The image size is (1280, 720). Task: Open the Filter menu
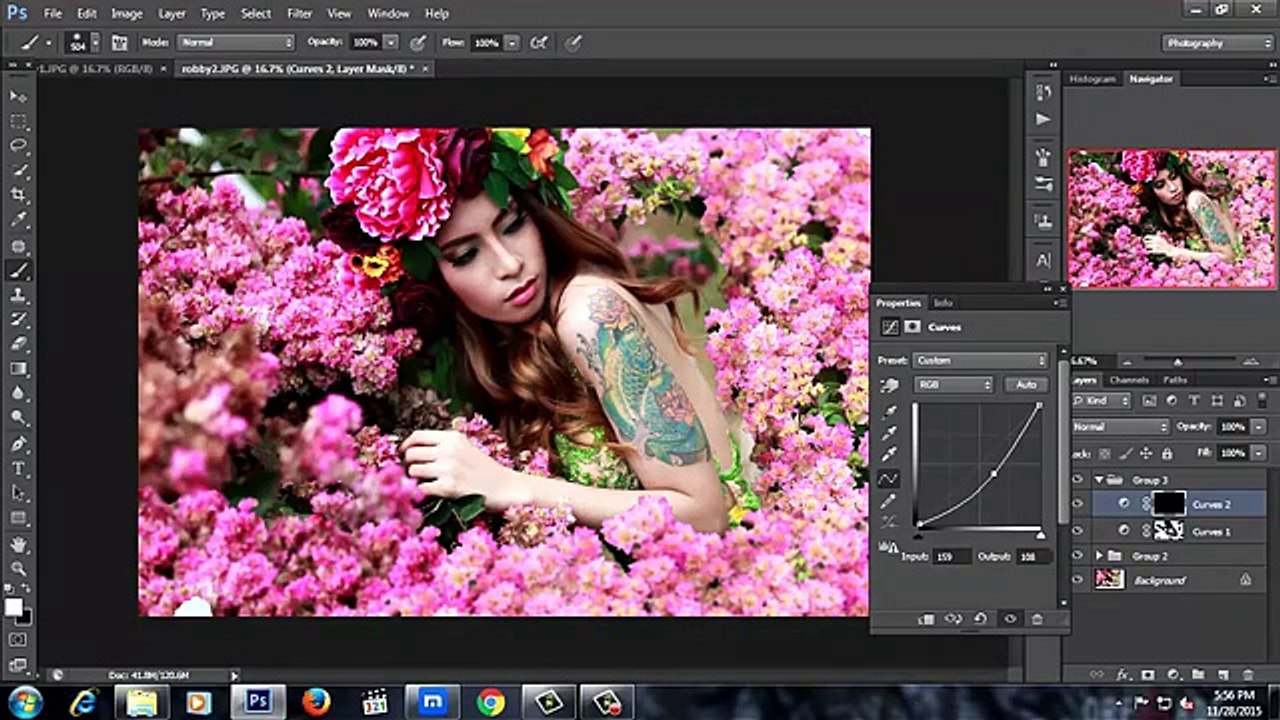300,14
